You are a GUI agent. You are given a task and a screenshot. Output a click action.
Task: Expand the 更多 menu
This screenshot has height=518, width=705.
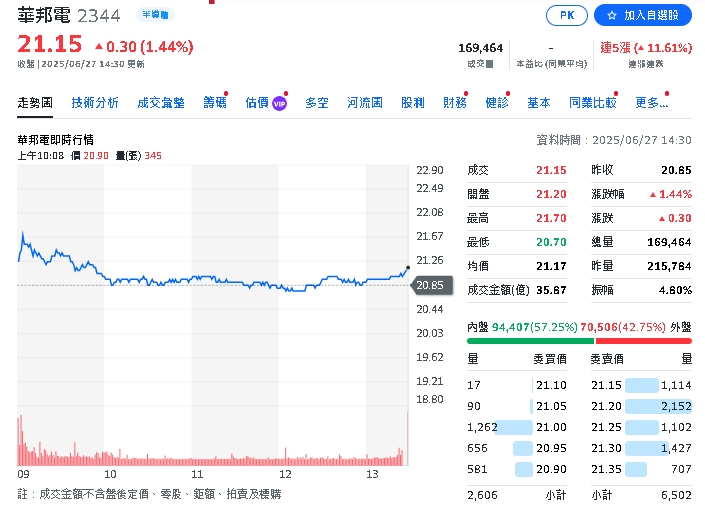pos(651,103)
